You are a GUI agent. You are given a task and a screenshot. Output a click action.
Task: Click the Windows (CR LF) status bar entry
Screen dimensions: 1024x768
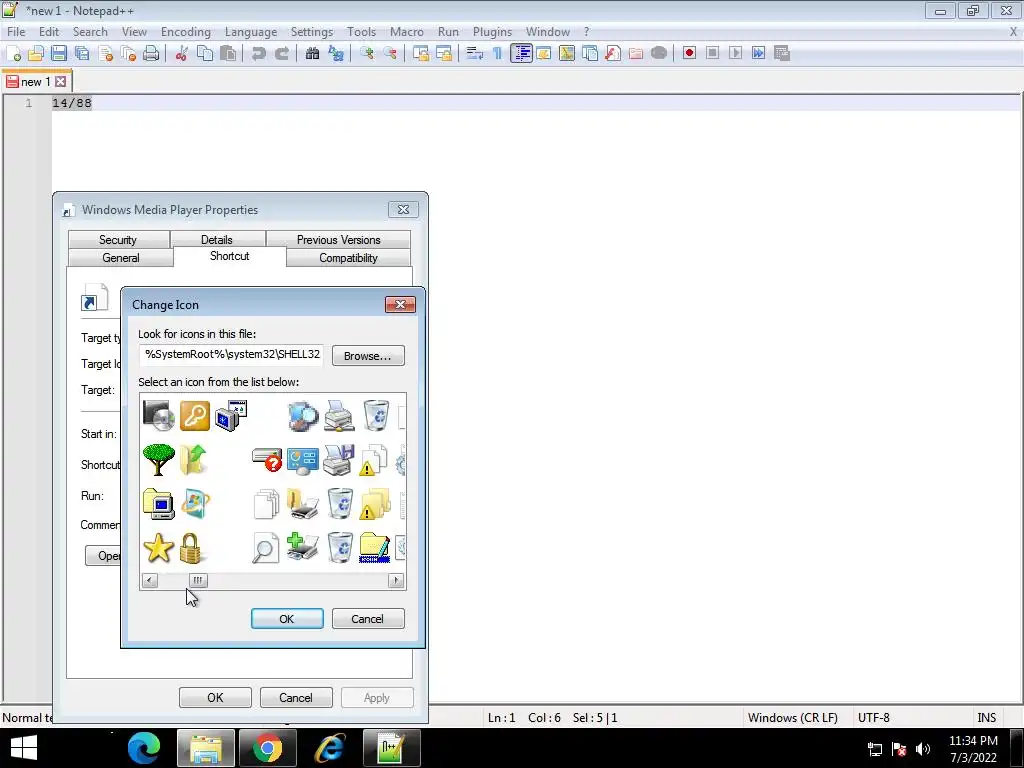pos(792,717)
